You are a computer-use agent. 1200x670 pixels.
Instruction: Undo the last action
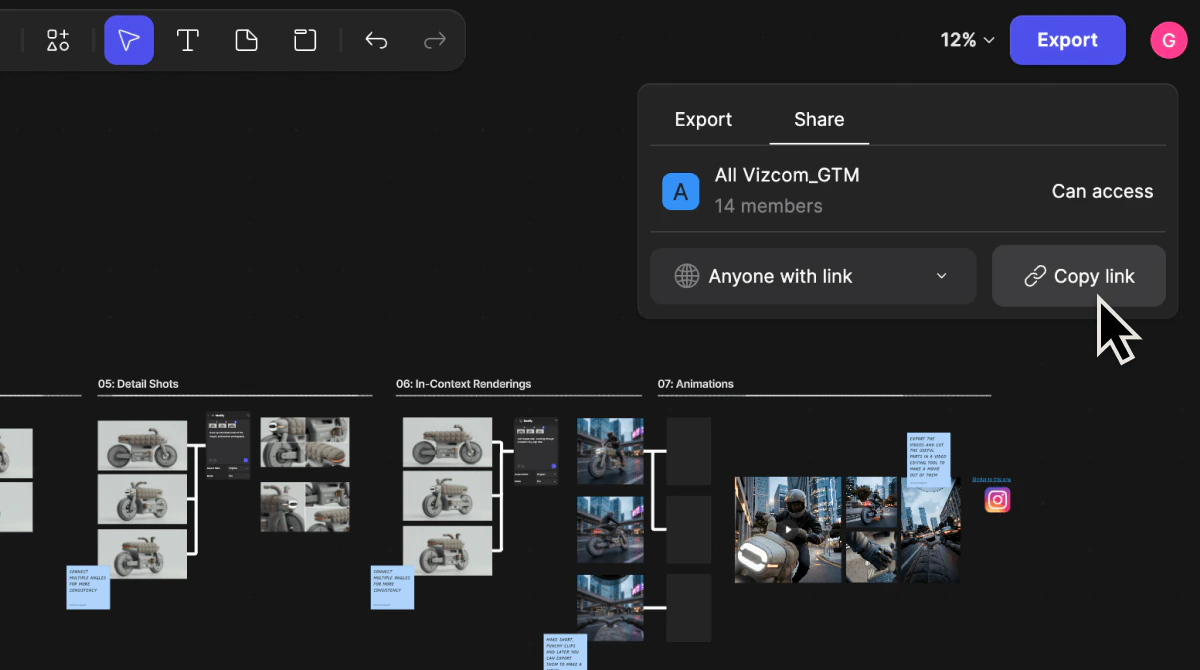coord(376,40)
